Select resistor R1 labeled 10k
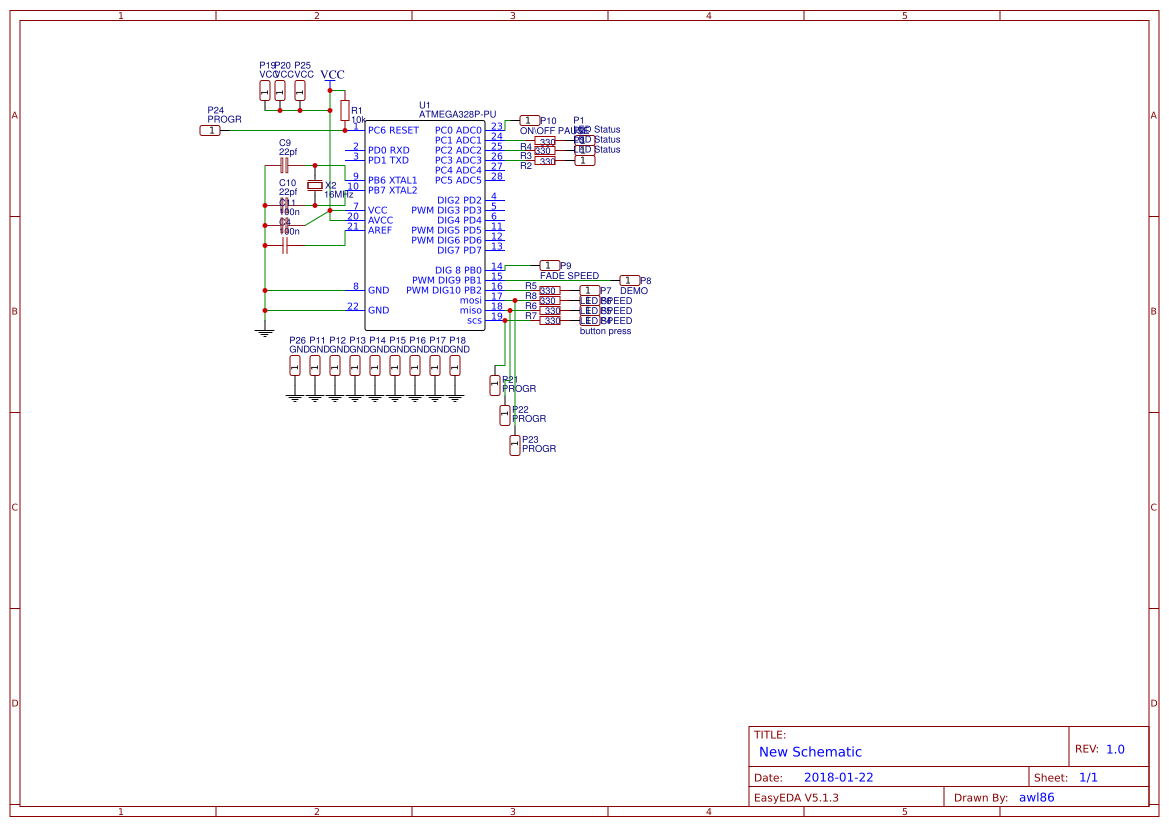Viewport: 1169px width, 827px height. click(x=346, y=110)
